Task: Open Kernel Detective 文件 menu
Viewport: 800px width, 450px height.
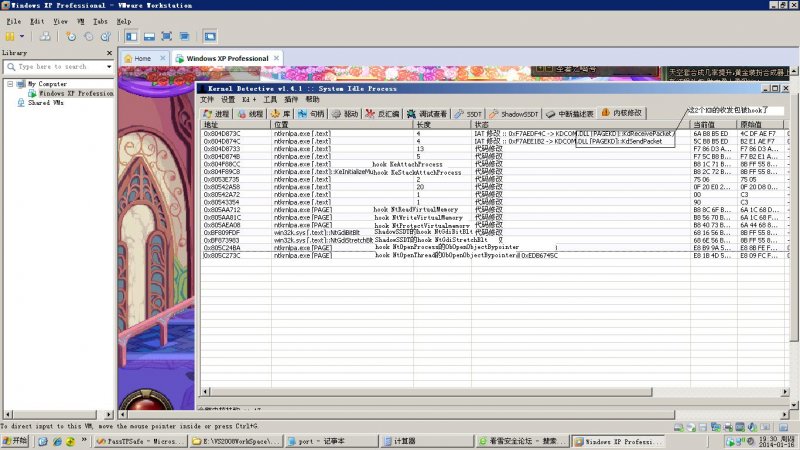Action: (207, 99)
